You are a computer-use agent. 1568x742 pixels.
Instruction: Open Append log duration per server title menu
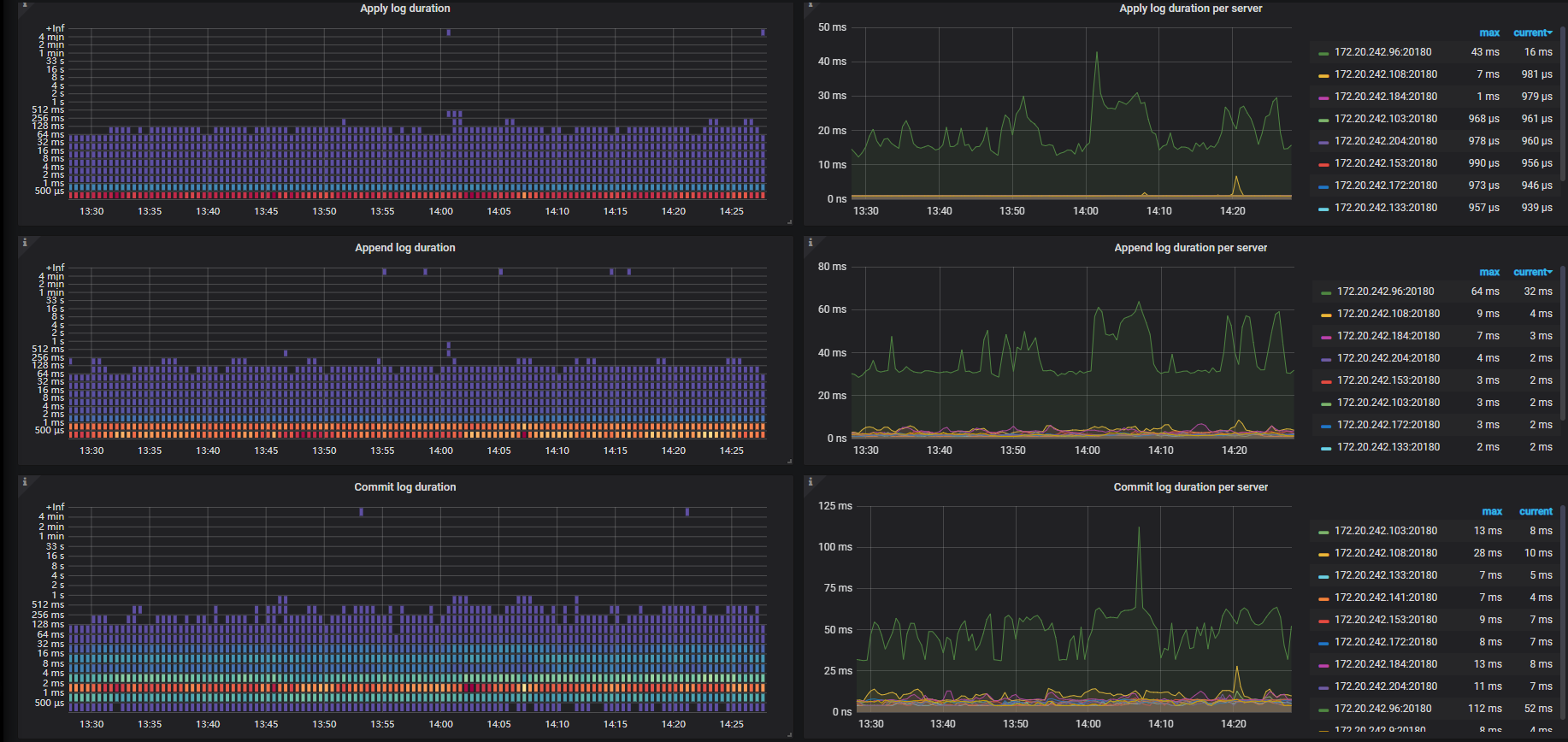click(1190, 248)
